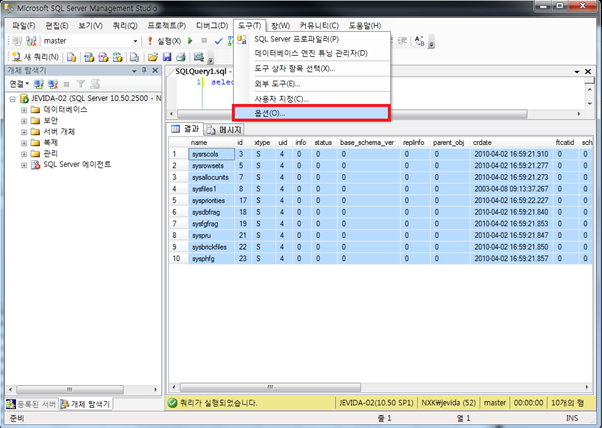Close the SQLQuery1.sql document tab
Image resolution: width=602 pixels, height=428 pixels.
click(x=588, y=71)
